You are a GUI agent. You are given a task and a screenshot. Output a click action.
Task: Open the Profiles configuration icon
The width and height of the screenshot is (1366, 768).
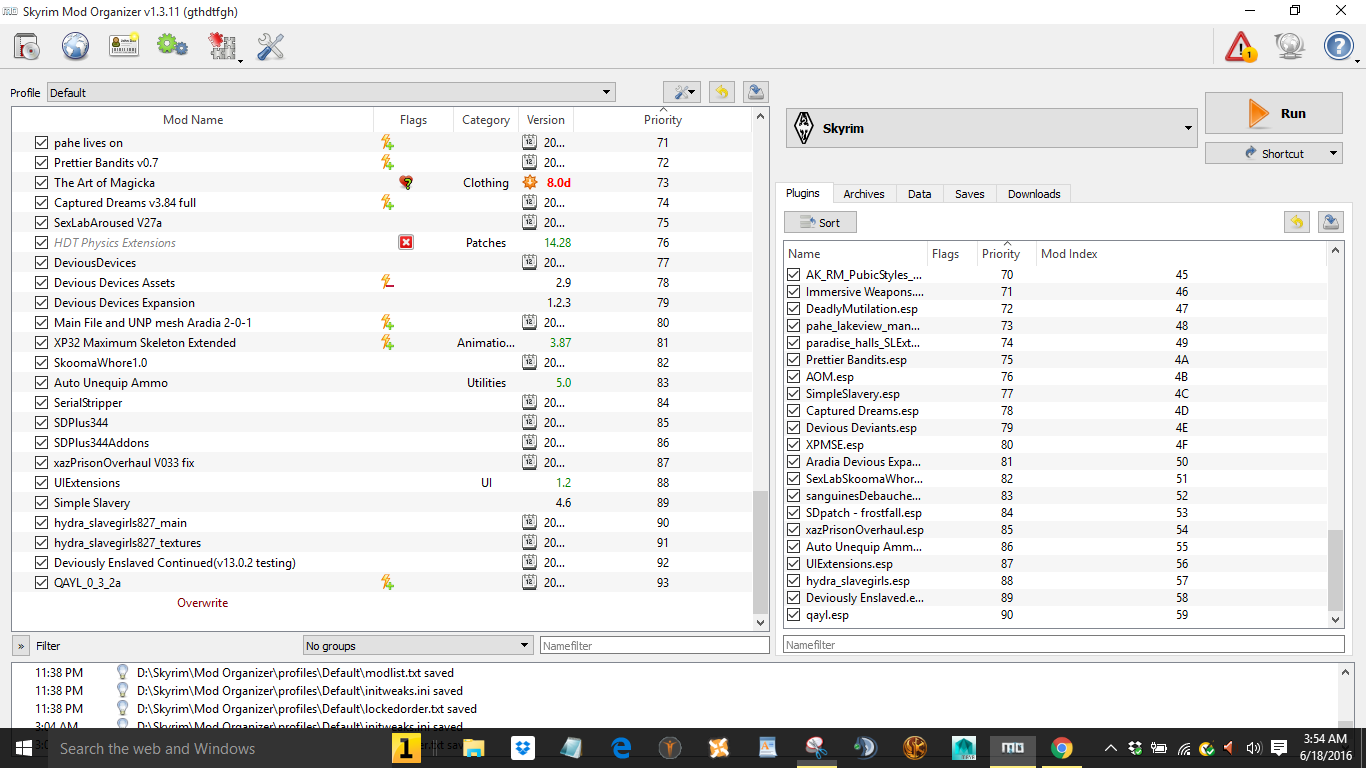coord(124,46)
